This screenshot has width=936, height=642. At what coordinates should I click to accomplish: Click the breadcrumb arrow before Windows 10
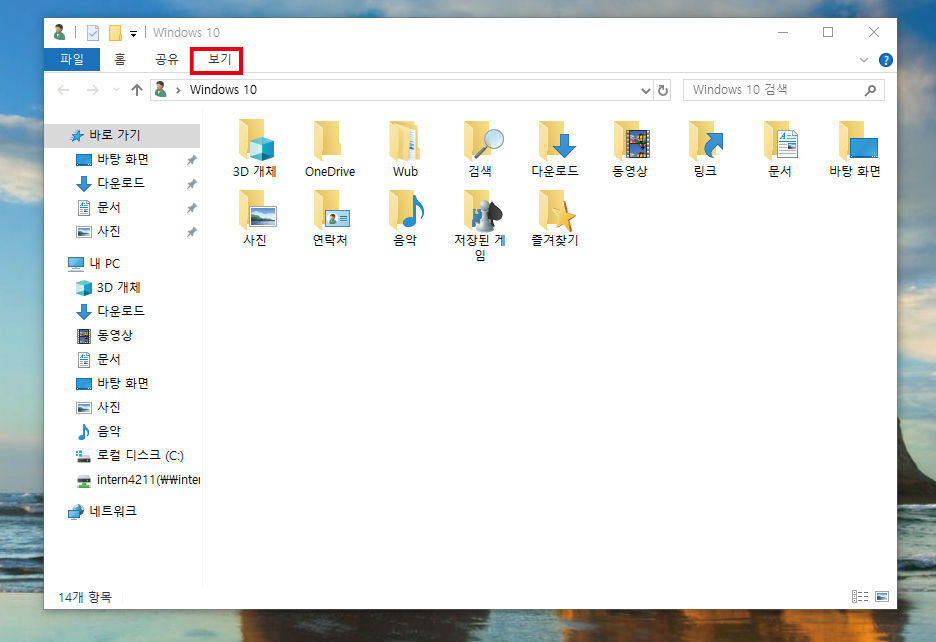(178, 90)
